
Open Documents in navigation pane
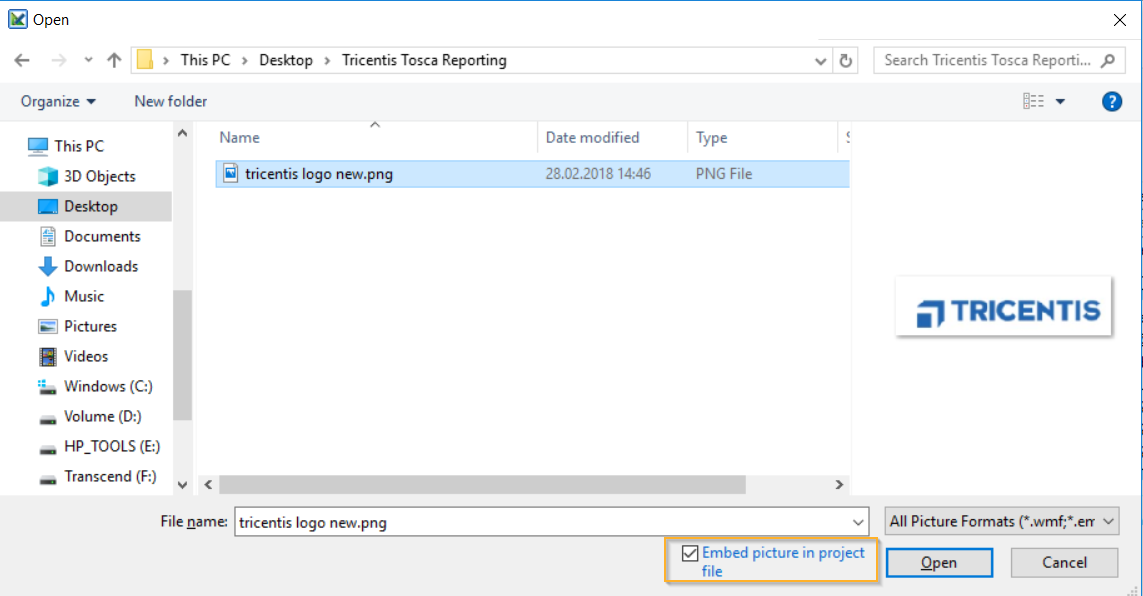102,236
